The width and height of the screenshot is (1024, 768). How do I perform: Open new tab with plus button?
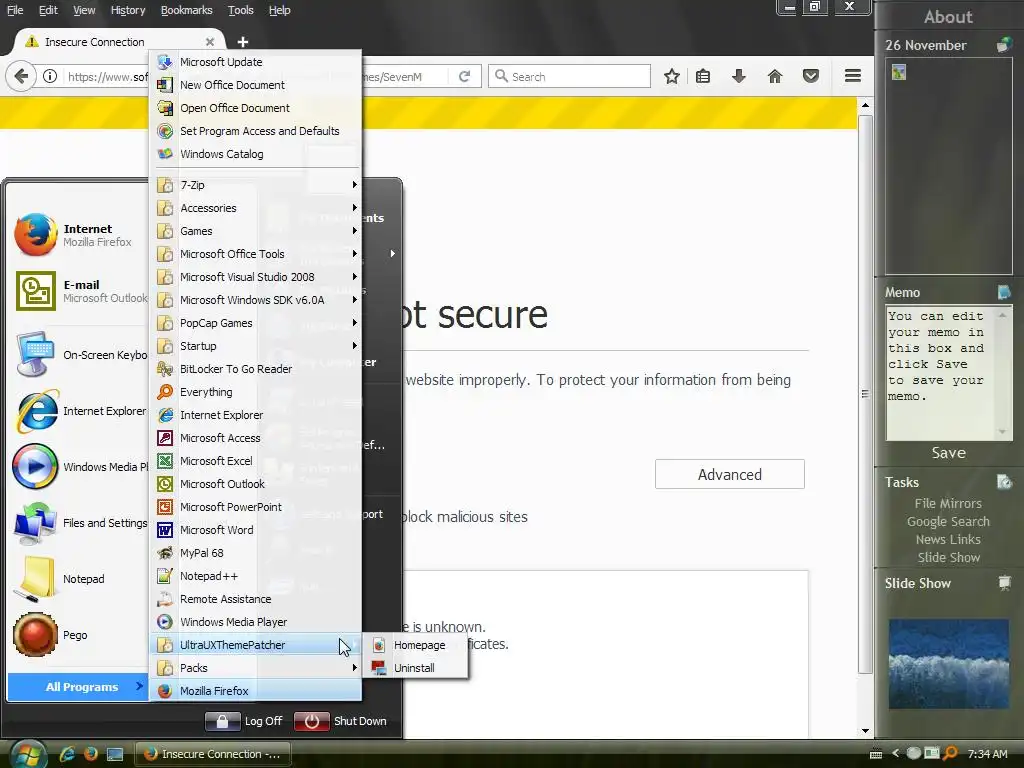(x=242, y=42)
